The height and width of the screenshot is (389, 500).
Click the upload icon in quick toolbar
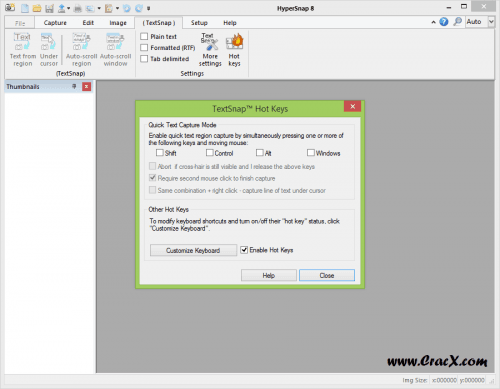pyautogui.click(x=62, y=8)
